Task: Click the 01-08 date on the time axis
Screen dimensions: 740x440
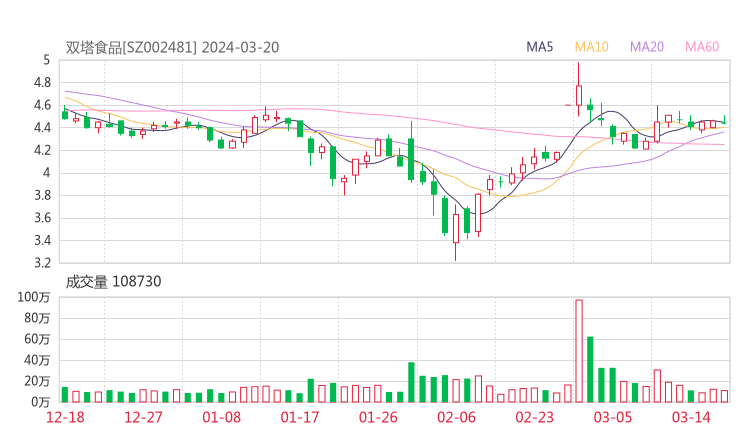Action: click(x=222, y=417)
